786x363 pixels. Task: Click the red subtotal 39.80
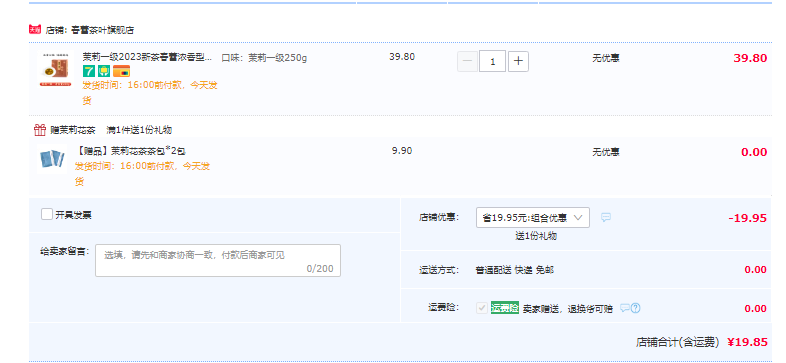point(750,58)
